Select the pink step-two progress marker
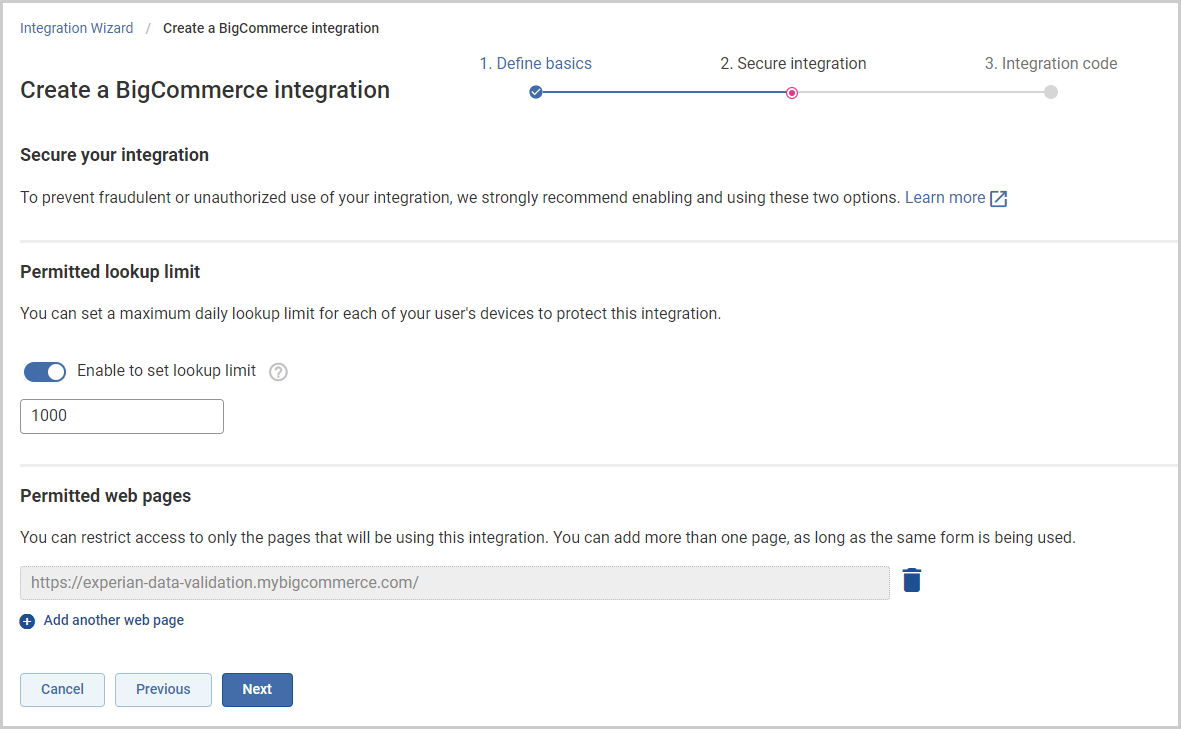 pyautogui.click(x=792, y=92)
